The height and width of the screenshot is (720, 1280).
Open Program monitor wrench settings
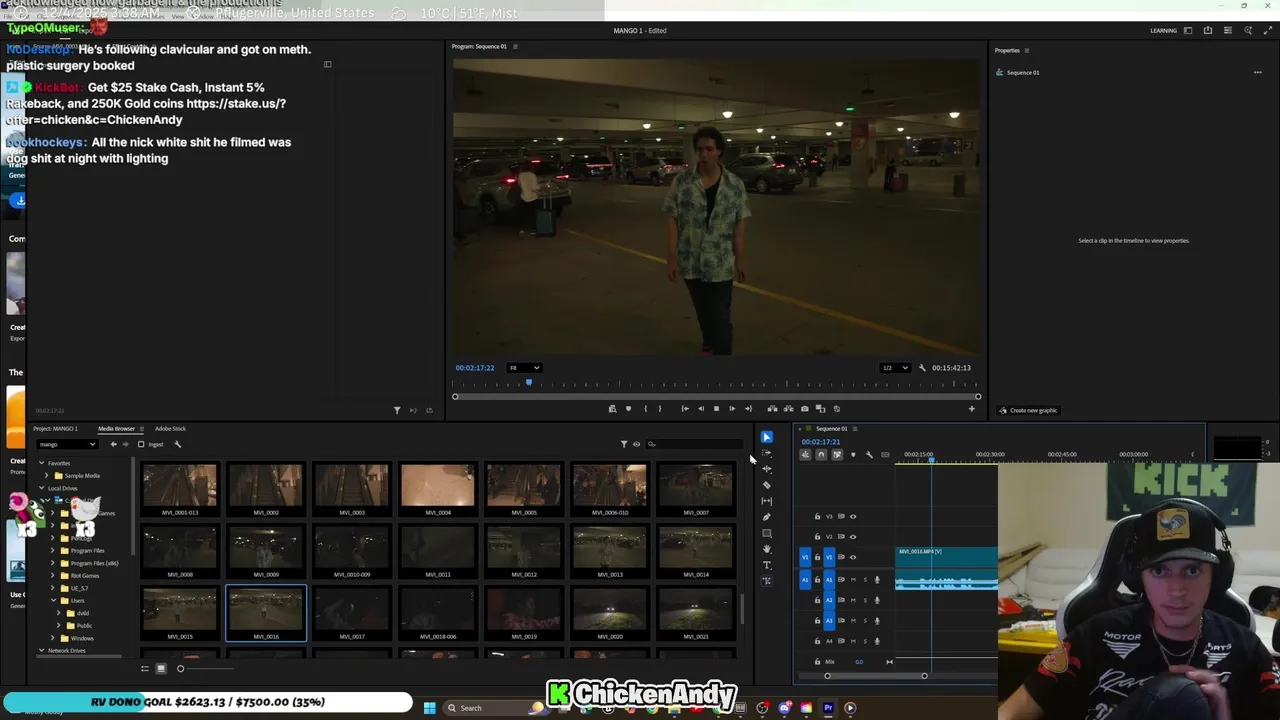coord(922,368)
